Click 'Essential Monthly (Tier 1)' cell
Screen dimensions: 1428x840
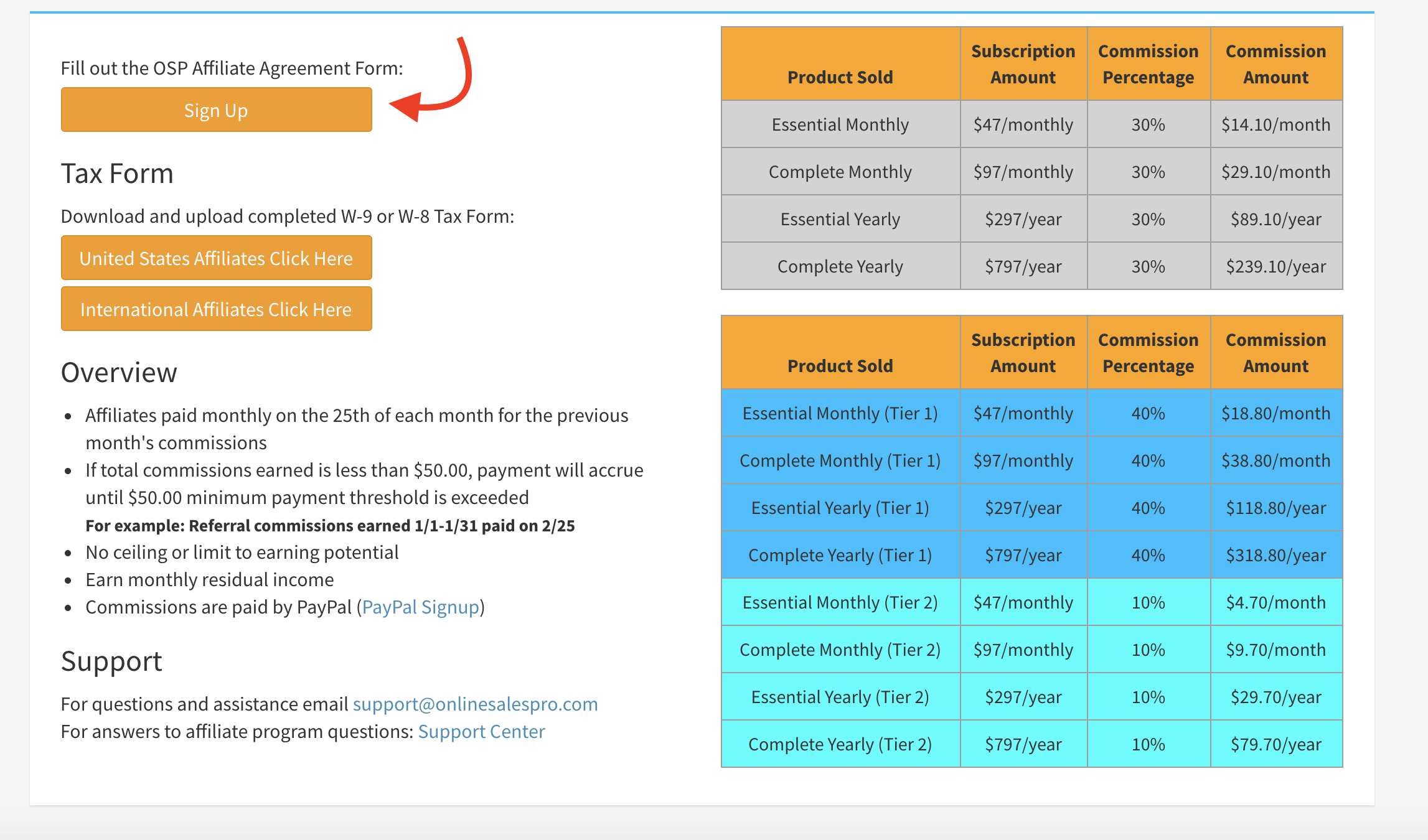pyautogui.click(x=840, y=413)
